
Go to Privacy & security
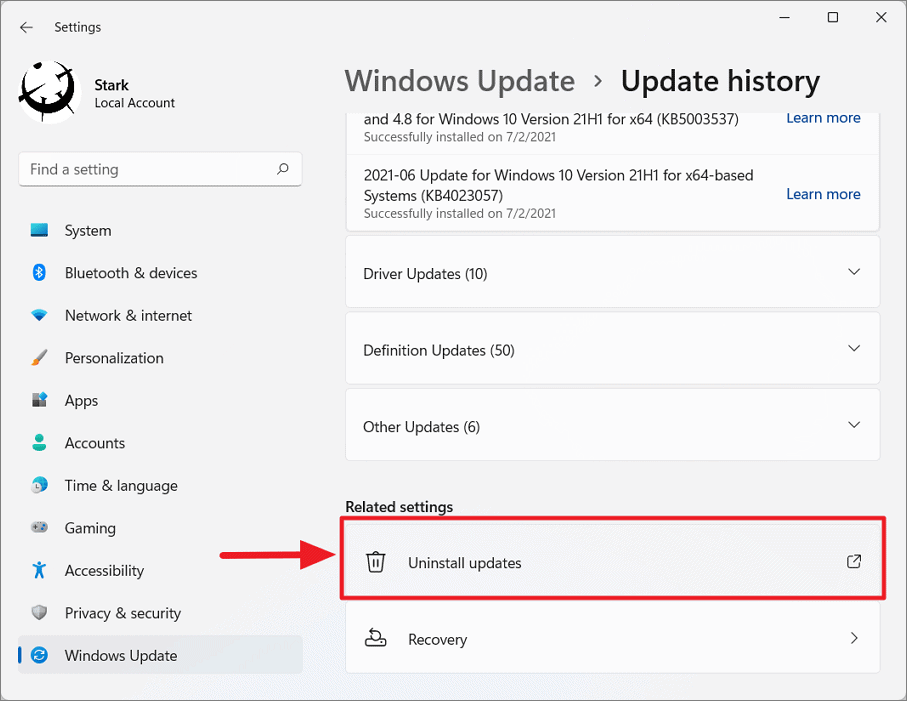click(160, 612)
